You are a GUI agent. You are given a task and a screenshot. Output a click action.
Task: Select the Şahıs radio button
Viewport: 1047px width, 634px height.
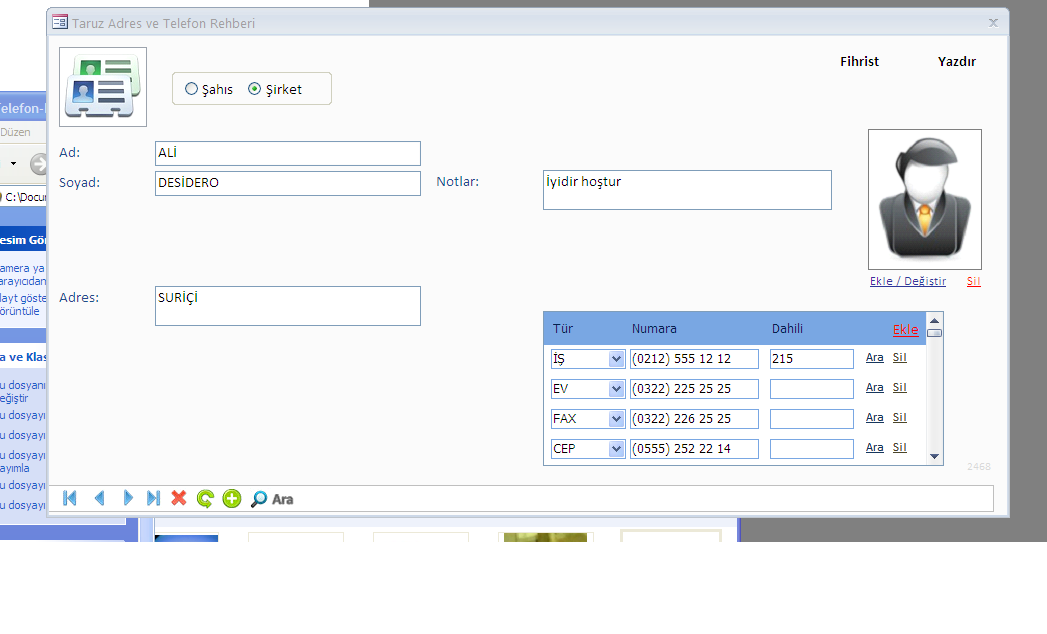[192, 89]
